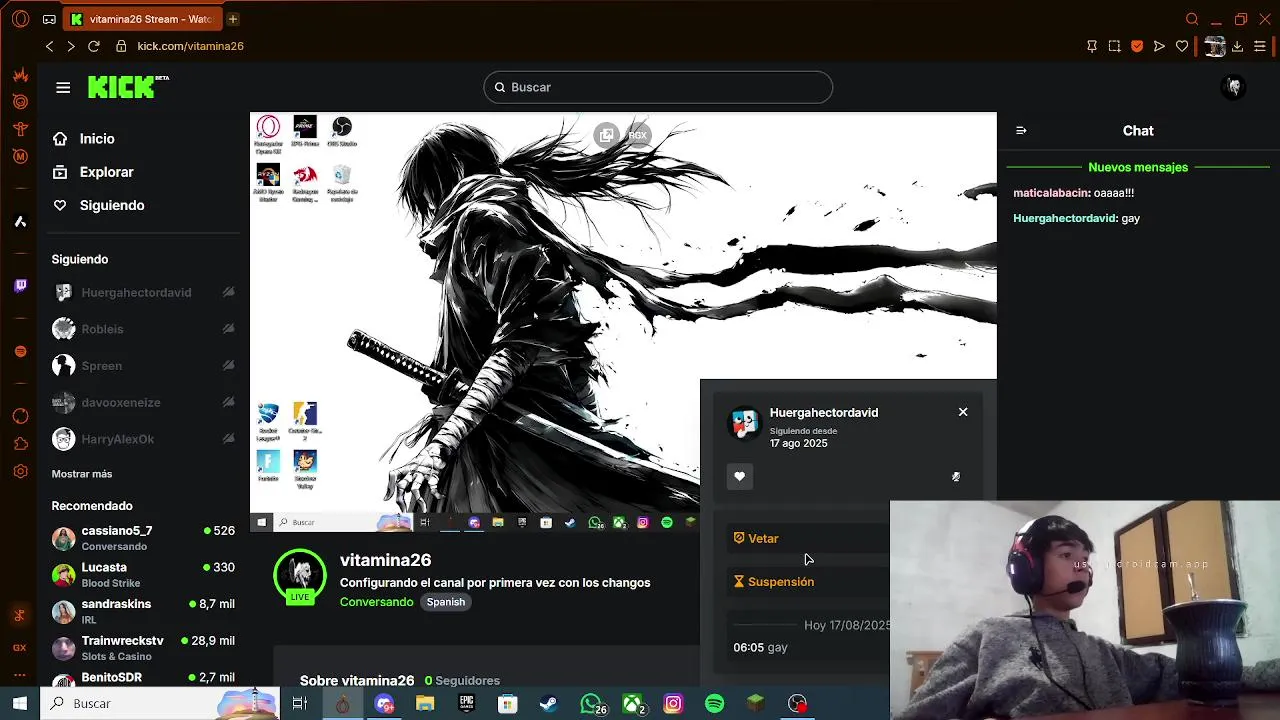Open Instagram from Windows taskbar
Screen dimensions: 1280x720
[x=673, y=704]
